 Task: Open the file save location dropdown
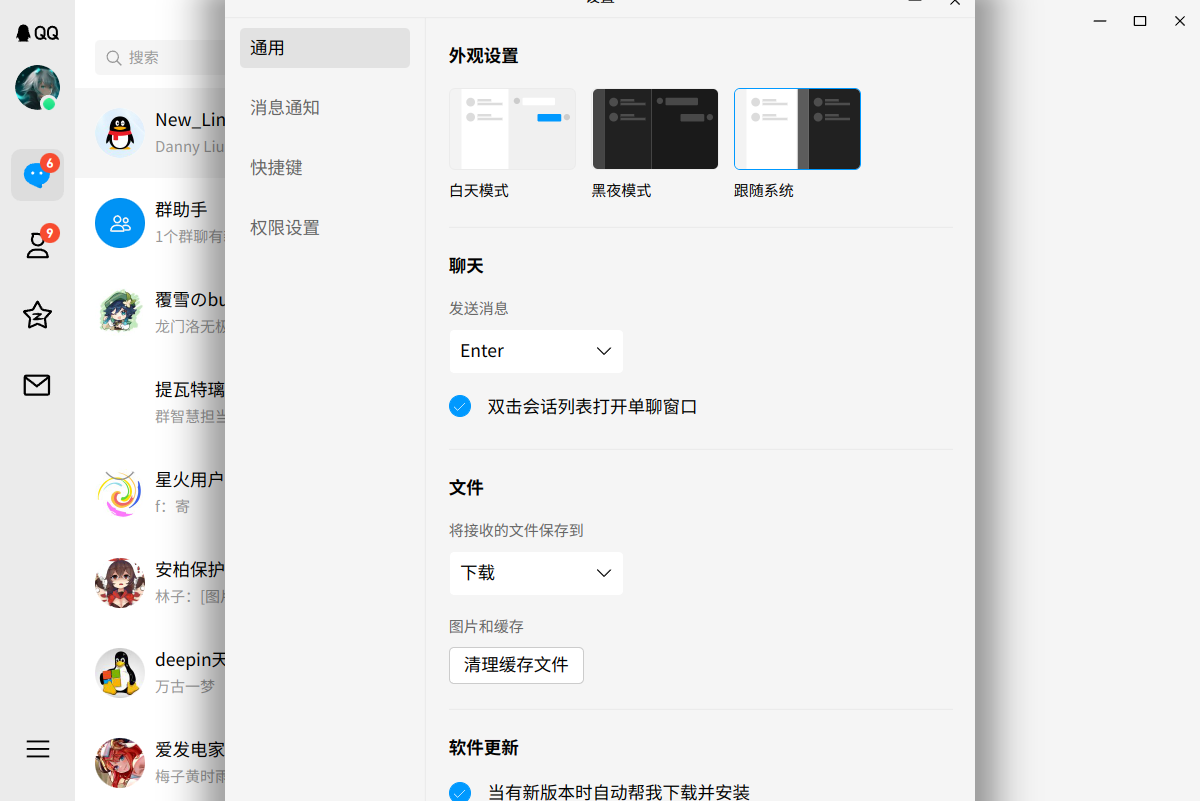coord(536,573)
